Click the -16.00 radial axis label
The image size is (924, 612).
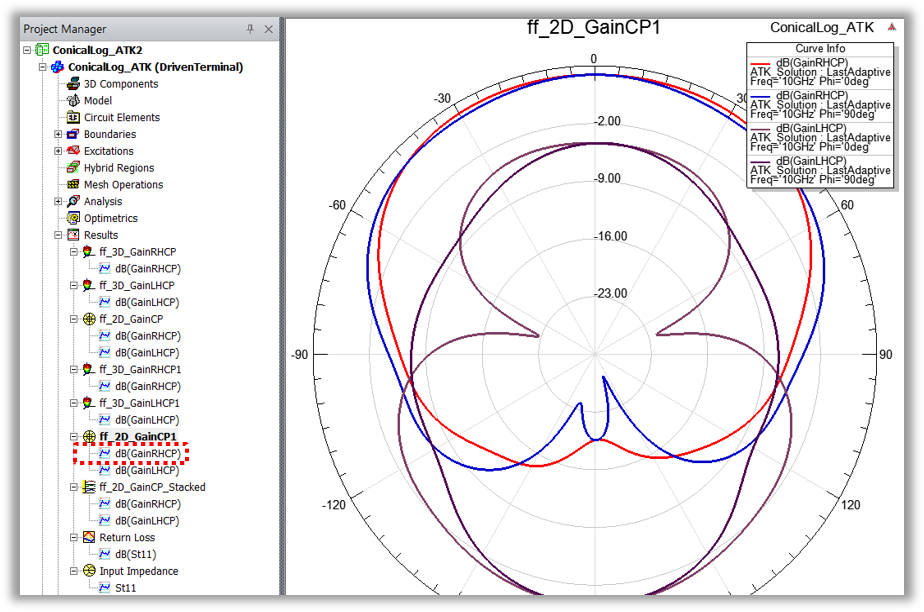(610, 236)
